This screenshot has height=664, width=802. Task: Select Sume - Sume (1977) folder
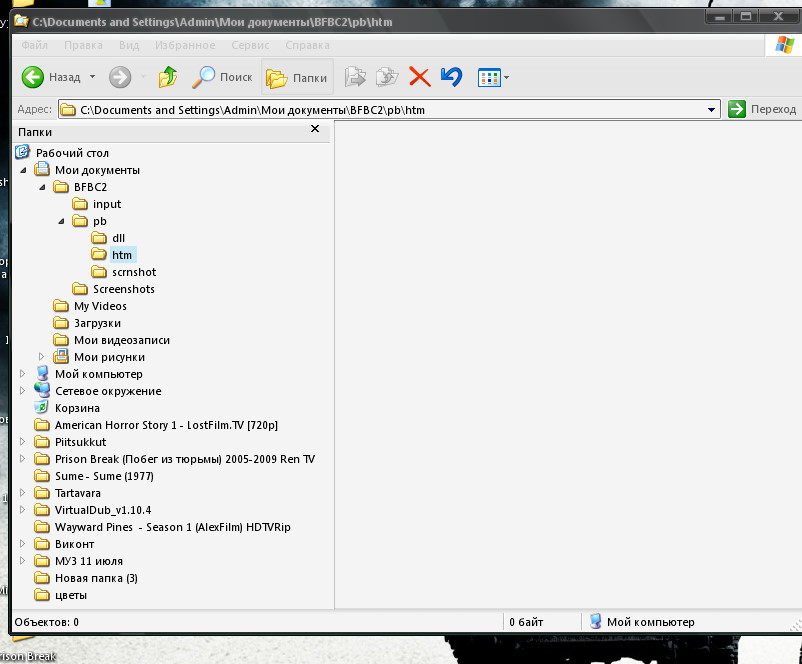click(104, 476)
